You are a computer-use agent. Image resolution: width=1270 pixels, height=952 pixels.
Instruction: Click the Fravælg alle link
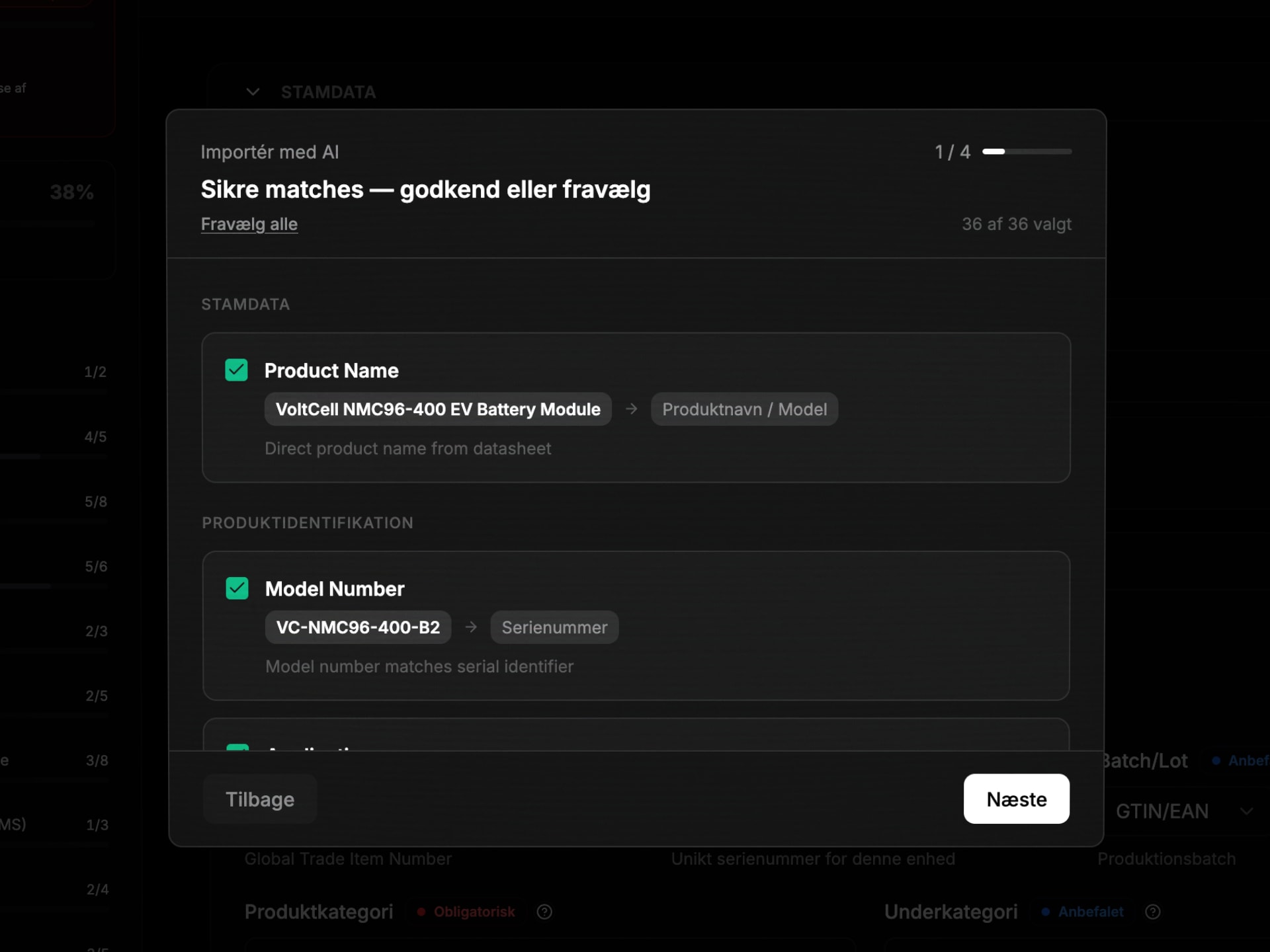click(x=249, y=224)
